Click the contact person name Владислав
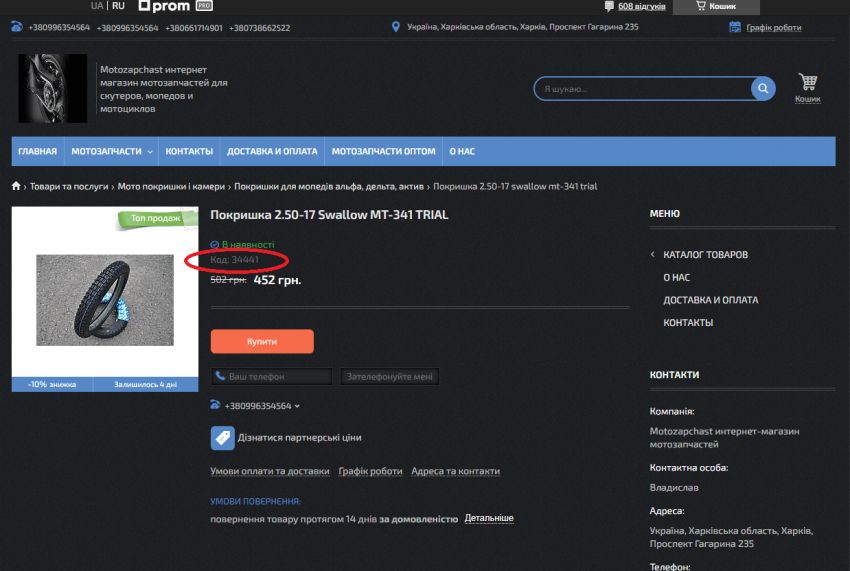This screenshot has height=571, width=850. point(674,487)
